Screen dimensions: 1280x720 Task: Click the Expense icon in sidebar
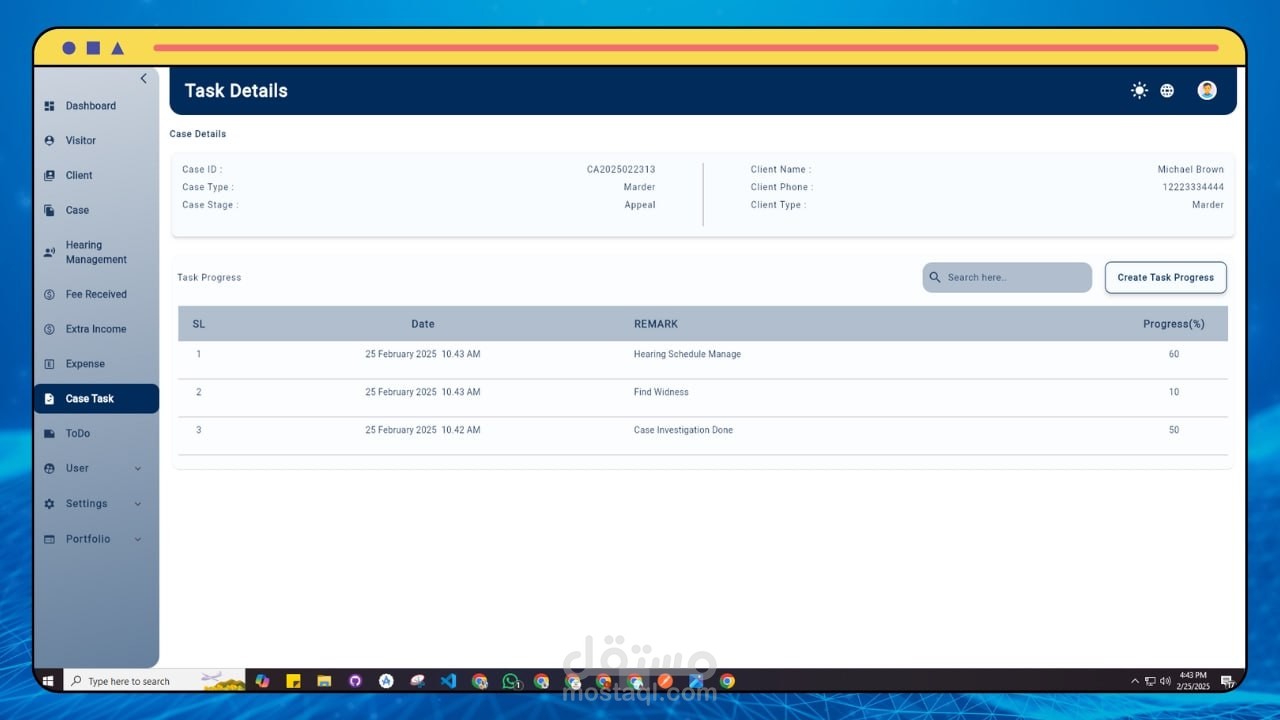tap(49, 364)
